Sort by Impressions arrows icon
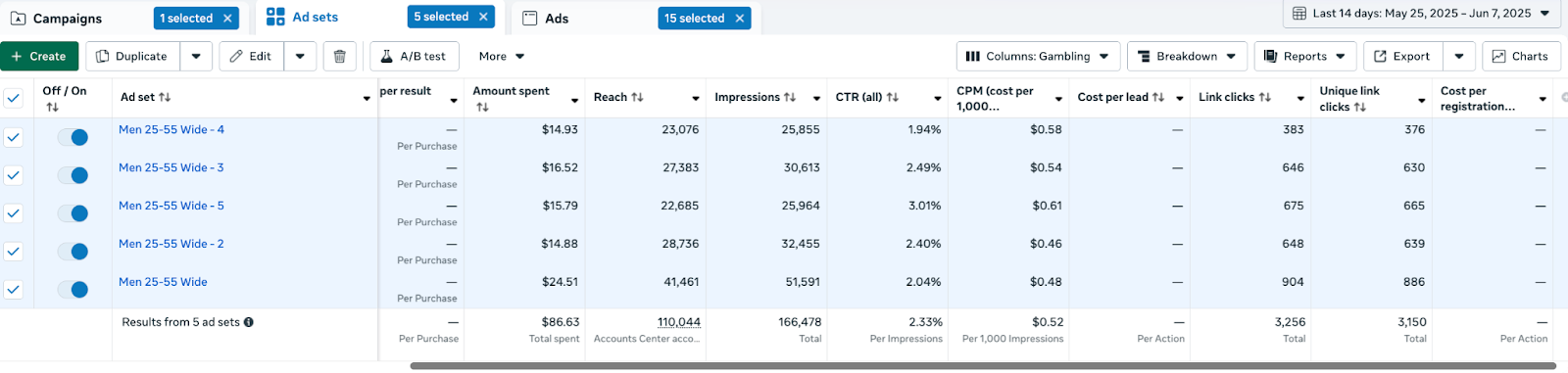 pos(790,97)
